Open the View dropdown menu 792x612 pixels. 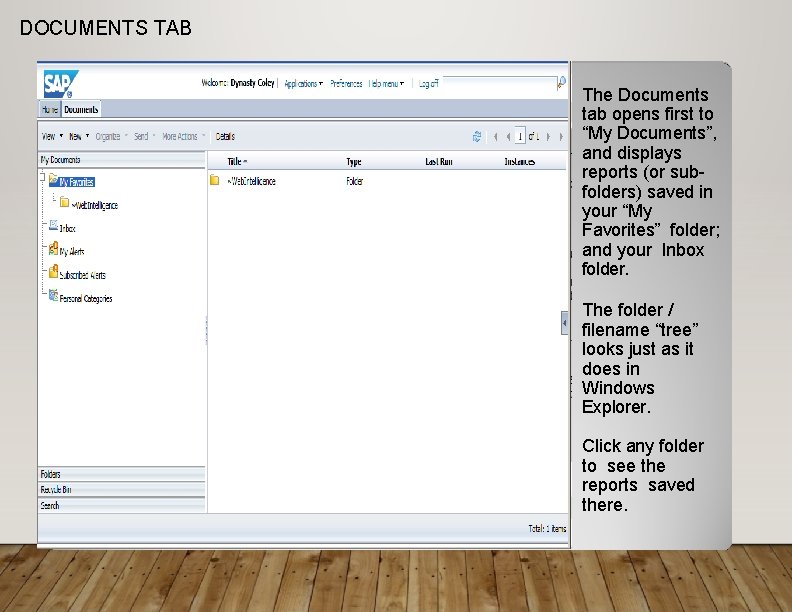53,136
